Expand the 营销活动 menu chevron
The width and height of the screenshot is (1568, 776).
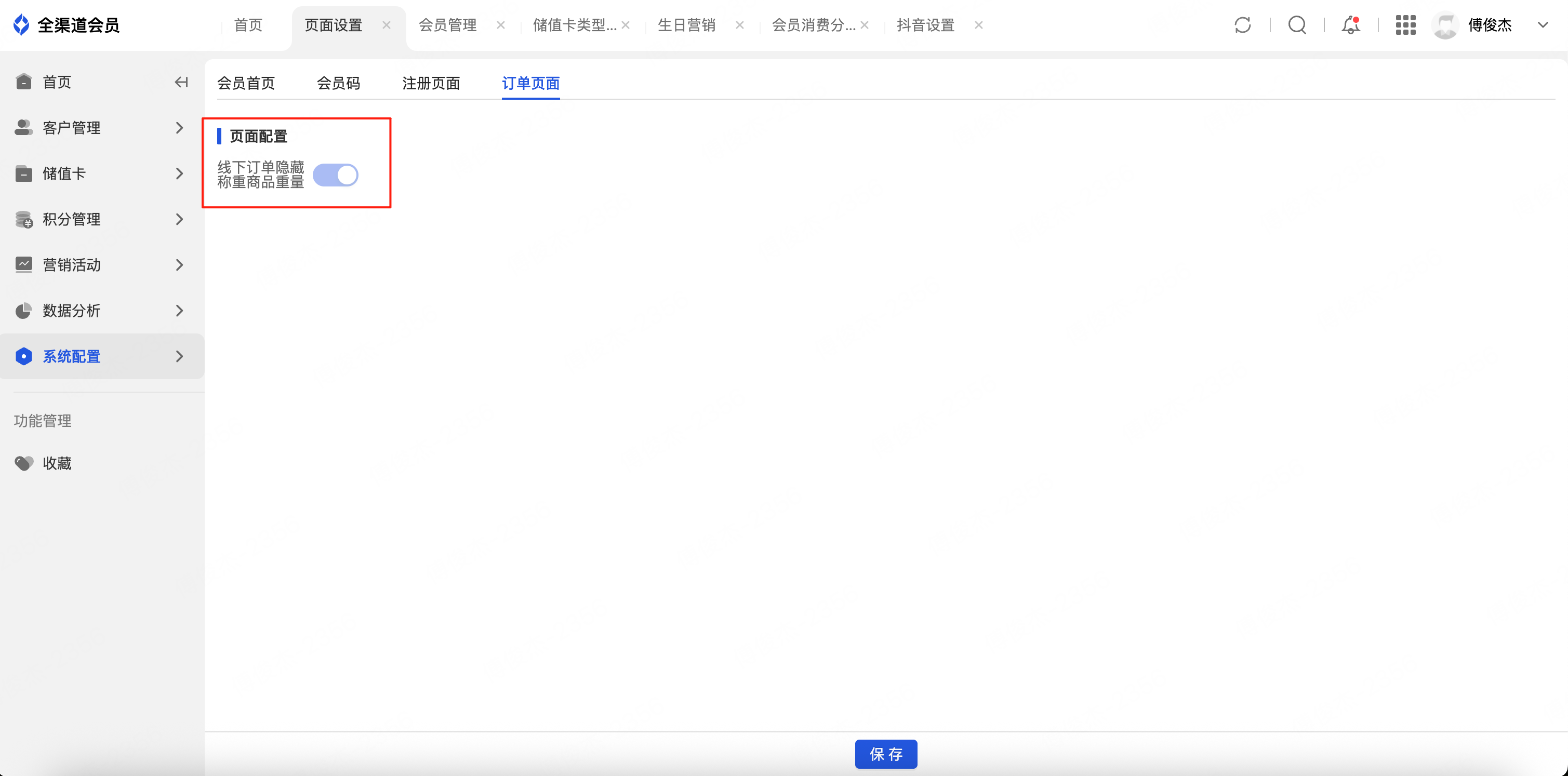point(179,265)
